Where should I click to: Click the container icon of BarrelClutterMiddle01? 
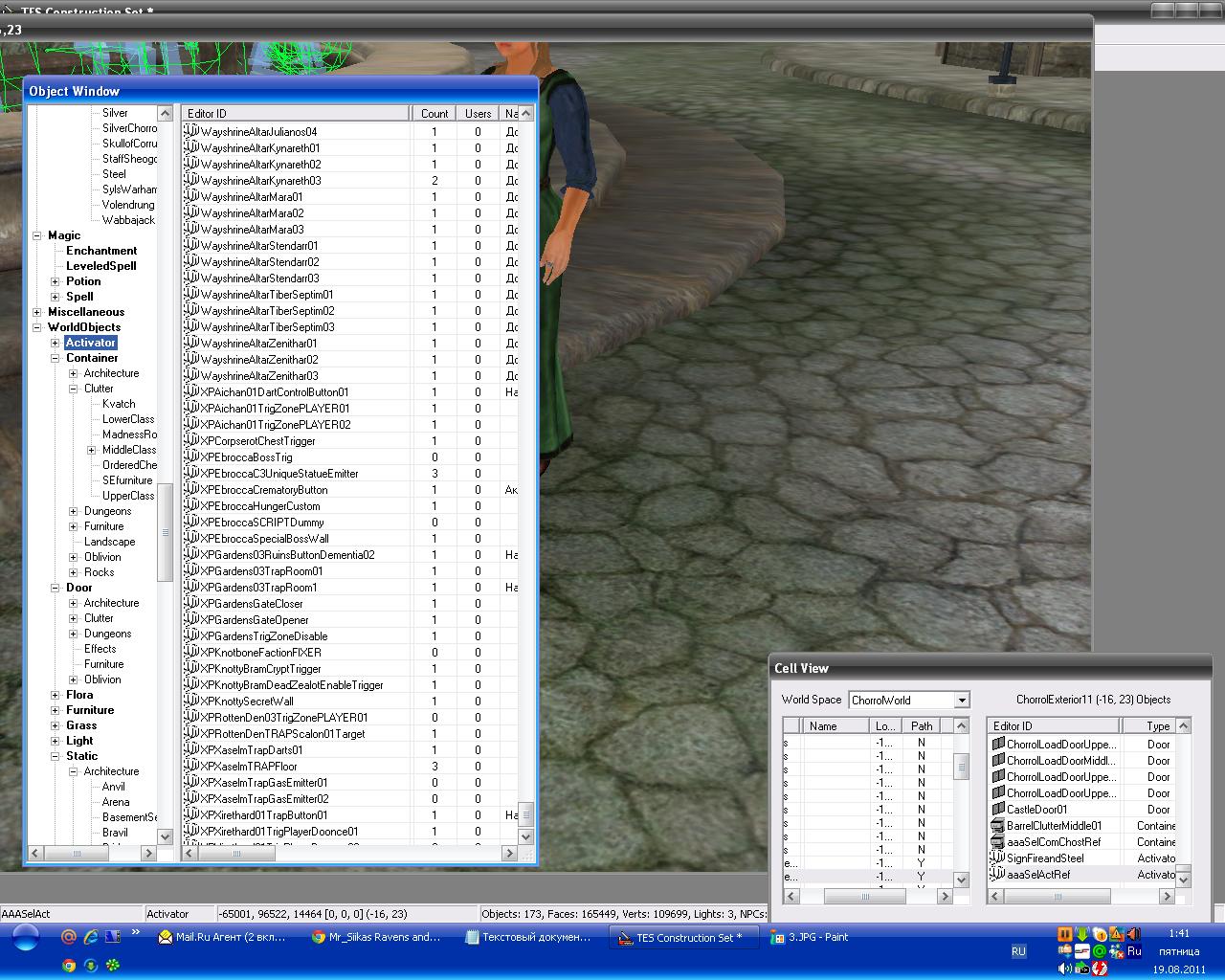point(998,826)
